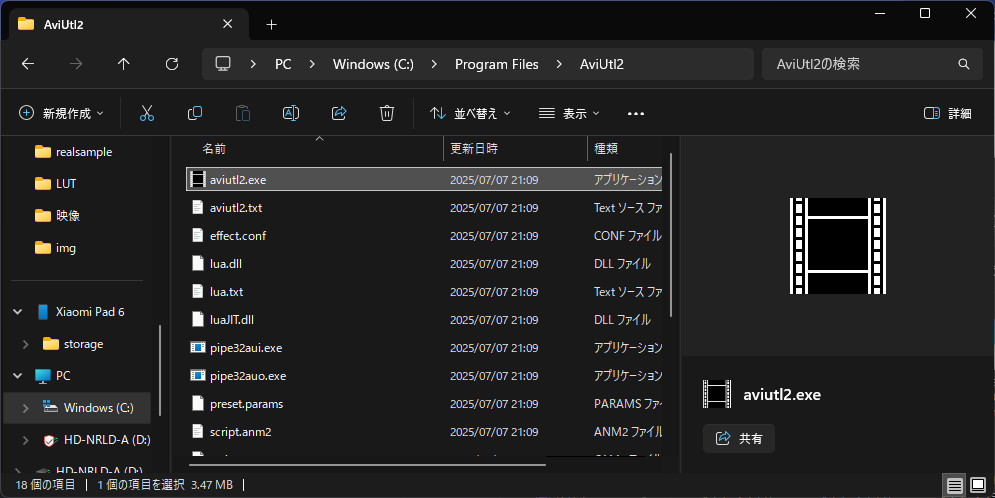Click chevron after Program Files breadcrumb
Viewport: 995px width, 498px height.
pos(559,64)
